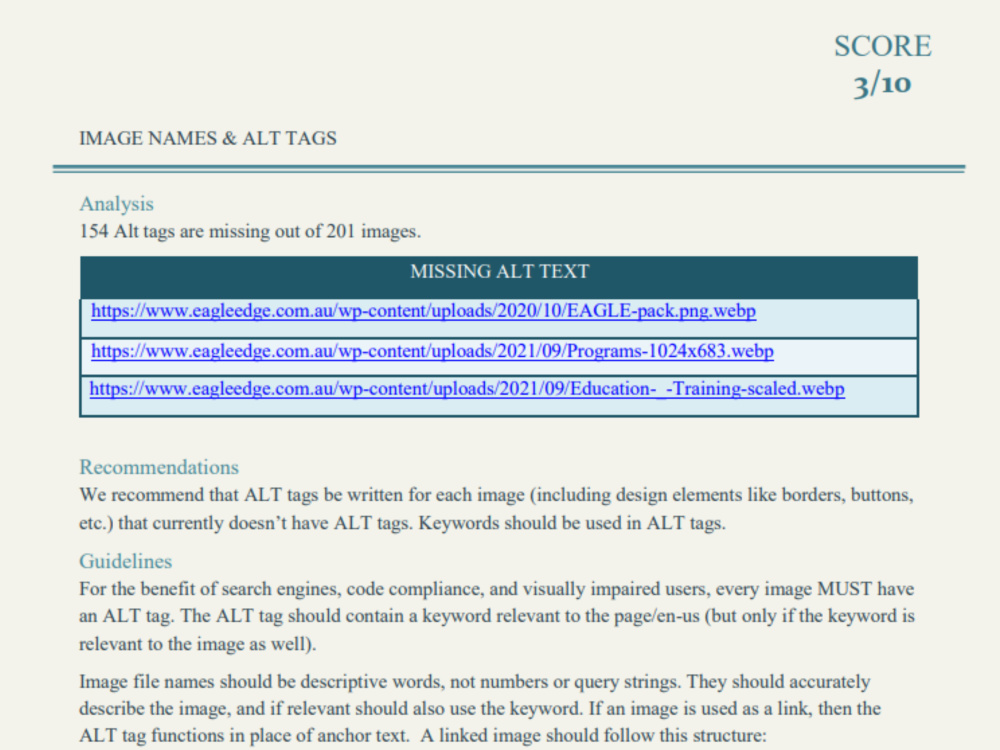Click the 3/10 score value

coord(883,84)
